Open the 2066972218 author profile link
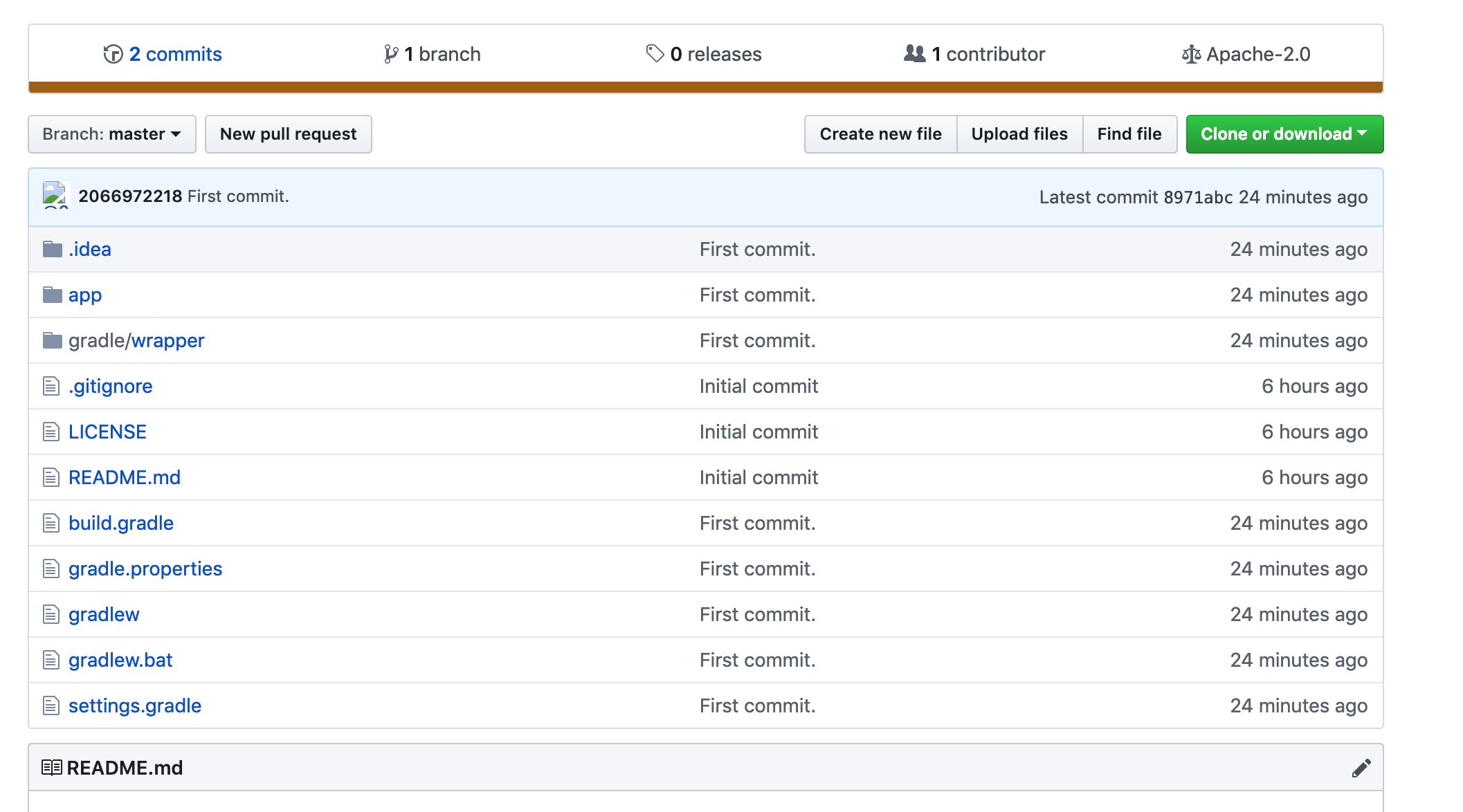 point(130,196)
